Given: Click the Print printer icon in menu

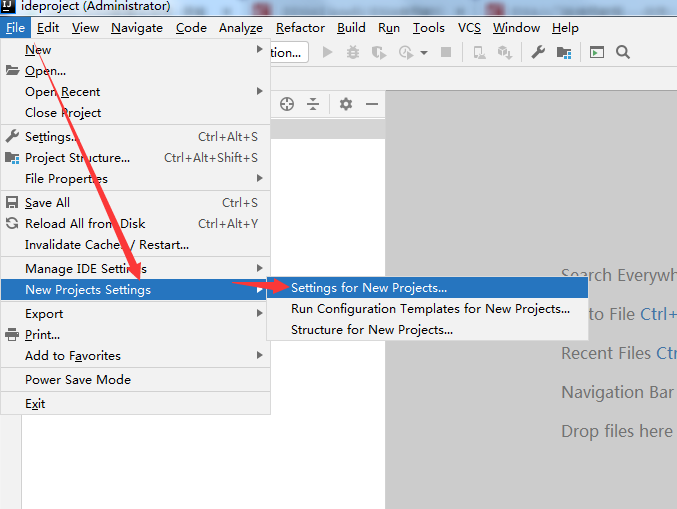Looking at the screenshot, I should (12, 335).
